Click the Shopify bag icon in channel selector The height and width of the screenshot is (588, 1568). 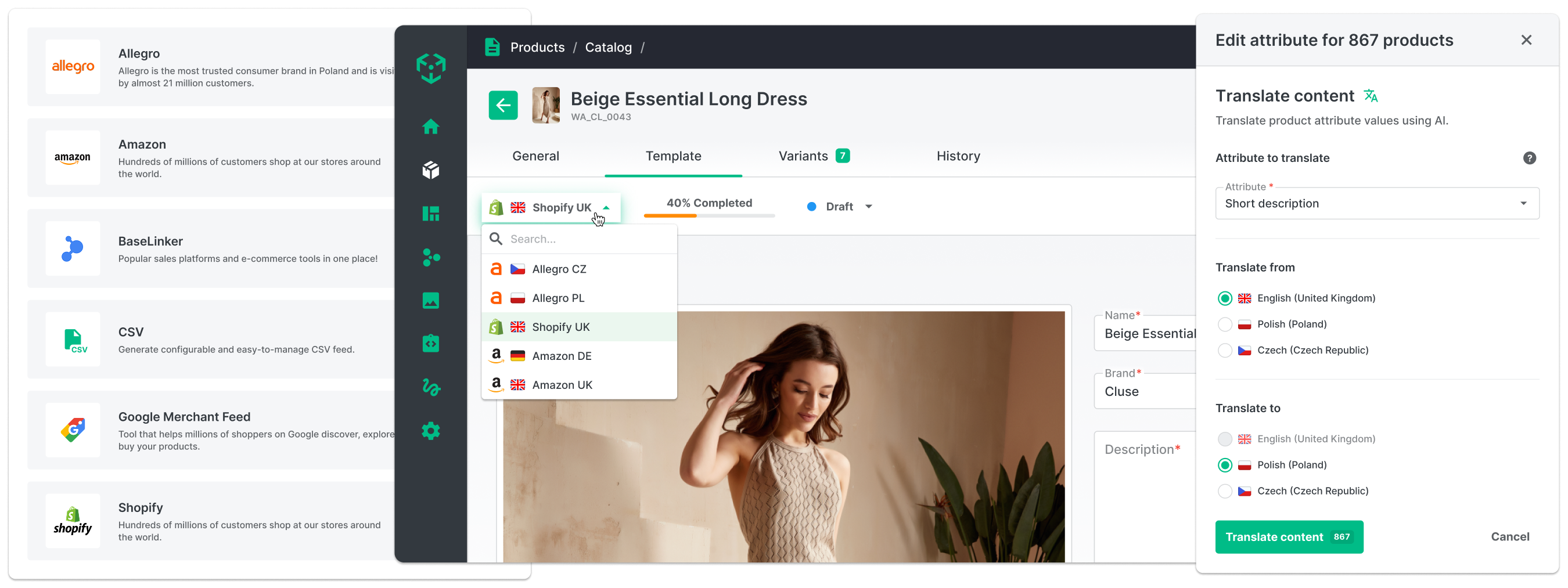496,208
